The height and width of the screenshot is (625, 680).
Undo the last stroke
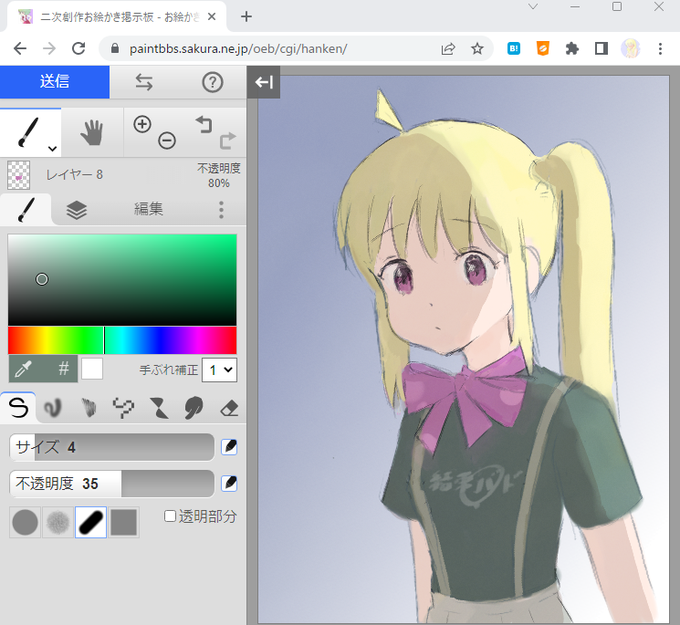coord(204,124)
